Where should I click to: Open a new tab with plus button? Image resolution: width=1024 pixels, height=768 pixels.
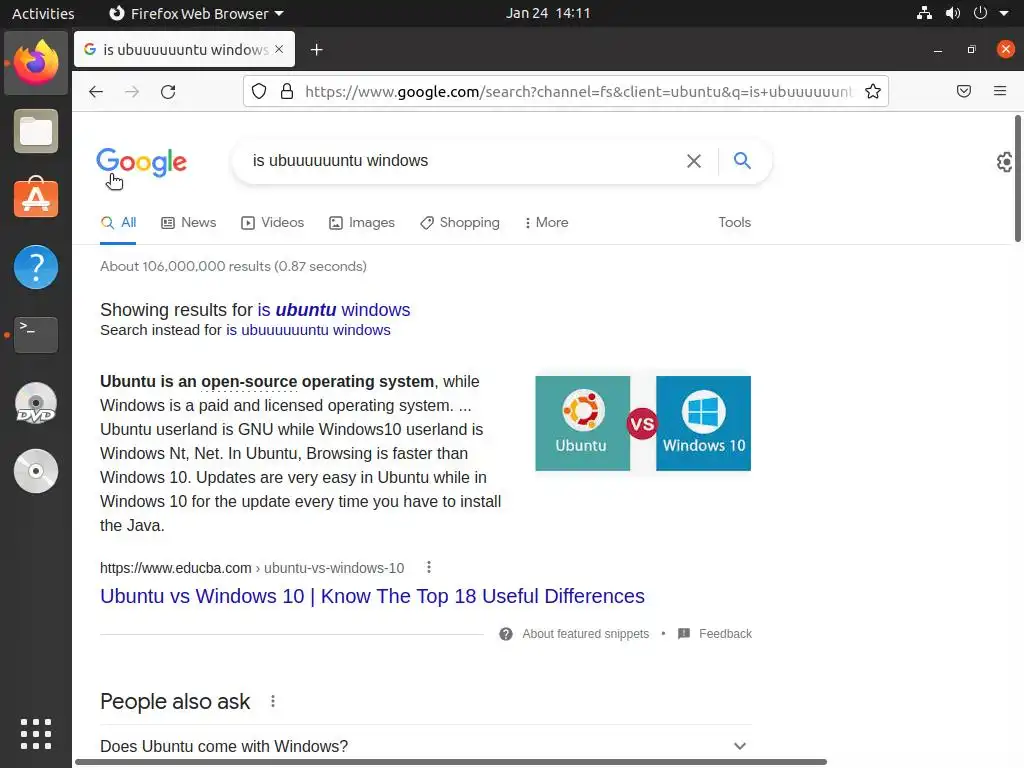point(317,50)
